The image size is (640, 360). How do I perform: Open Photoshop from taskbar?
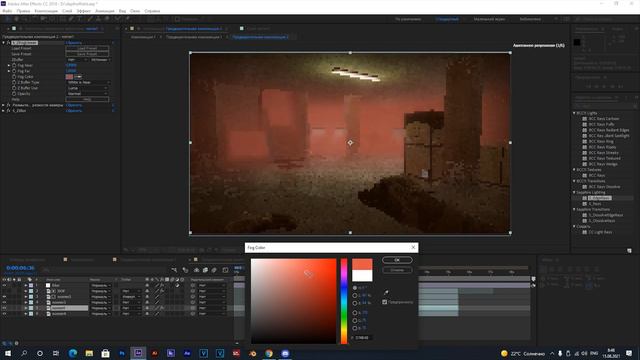coord(122,353)
